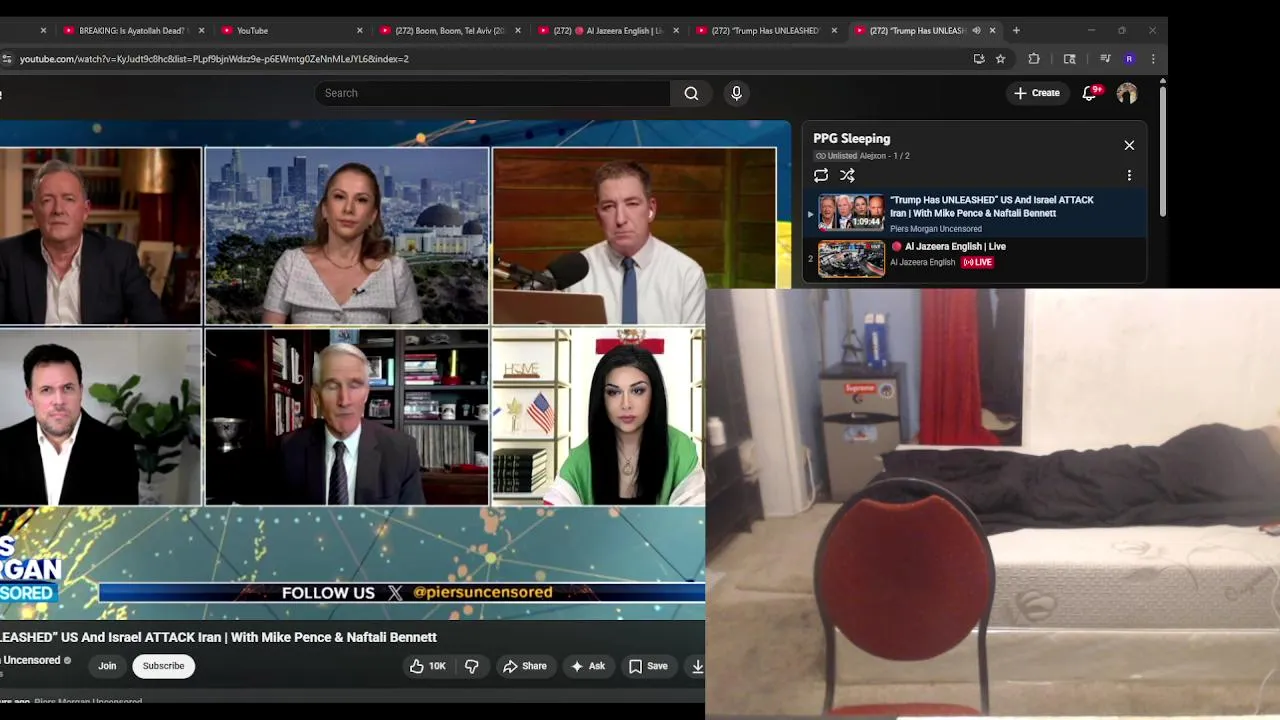Click Unlisted badge in playlist header
Viewport: 1280px width, 720px height.
click(836, 156)
